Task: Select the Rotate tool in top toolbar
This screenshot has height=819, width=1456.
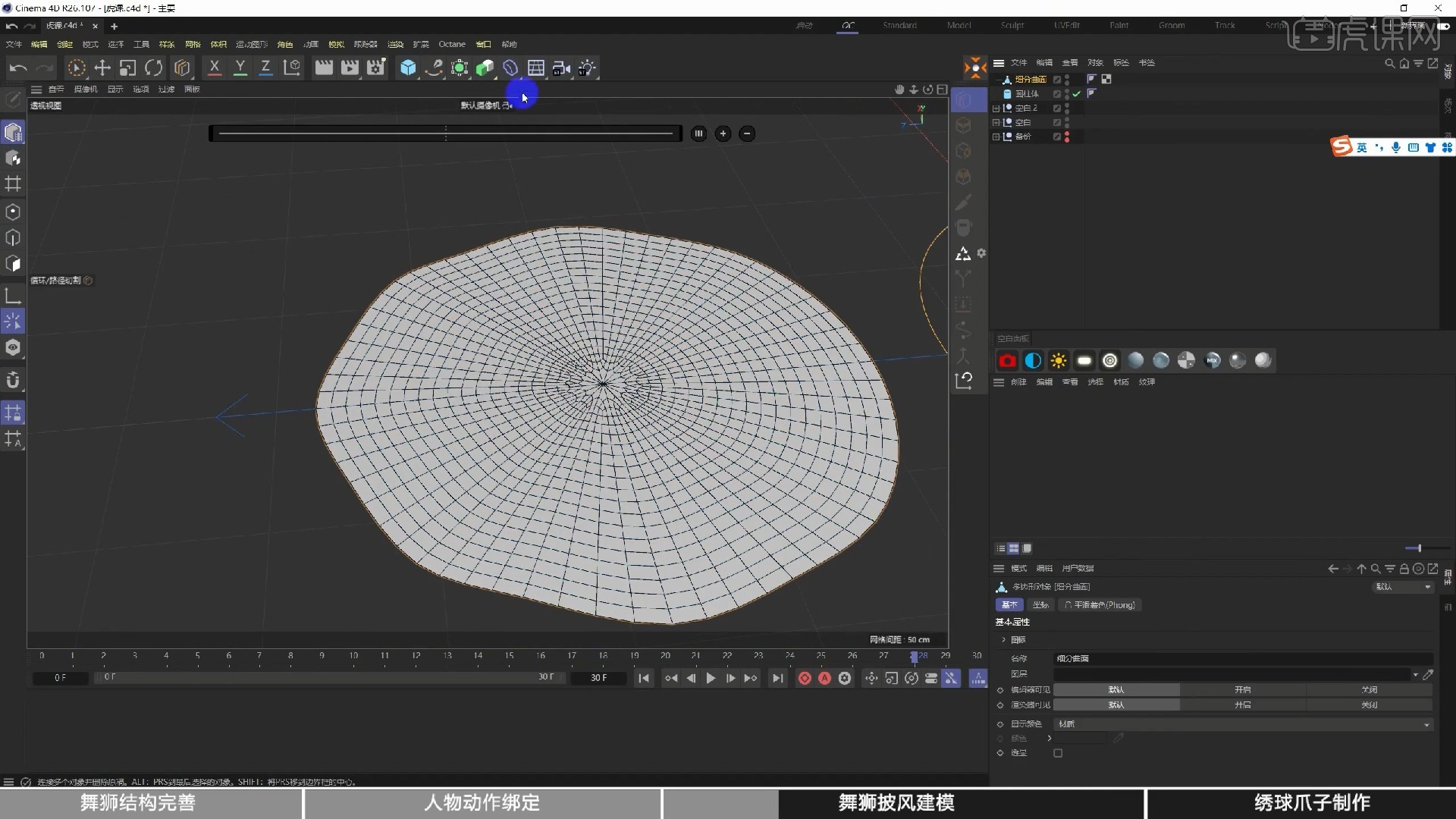Action: 154,68
